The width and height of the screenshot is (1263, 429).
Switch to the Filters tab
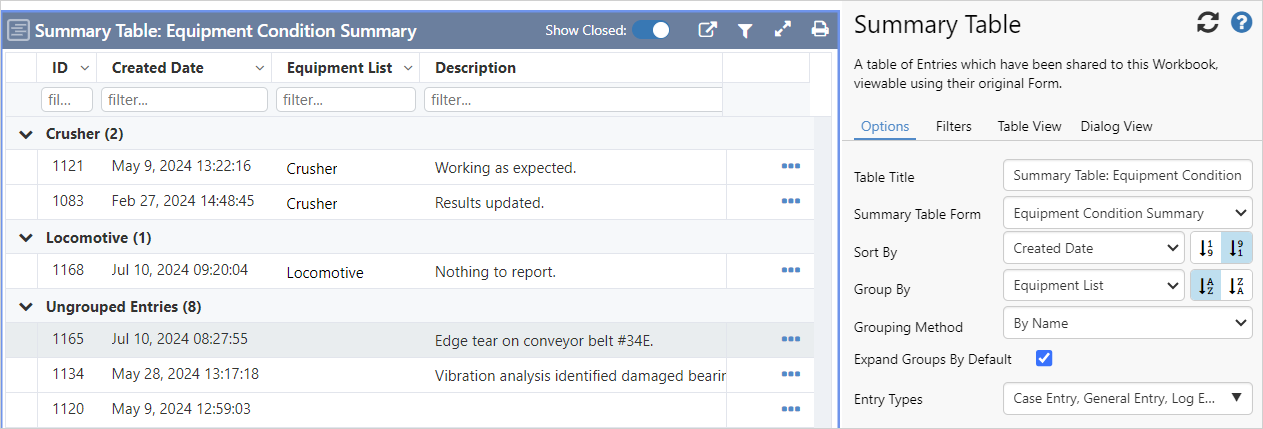click(x=953, y=126)
